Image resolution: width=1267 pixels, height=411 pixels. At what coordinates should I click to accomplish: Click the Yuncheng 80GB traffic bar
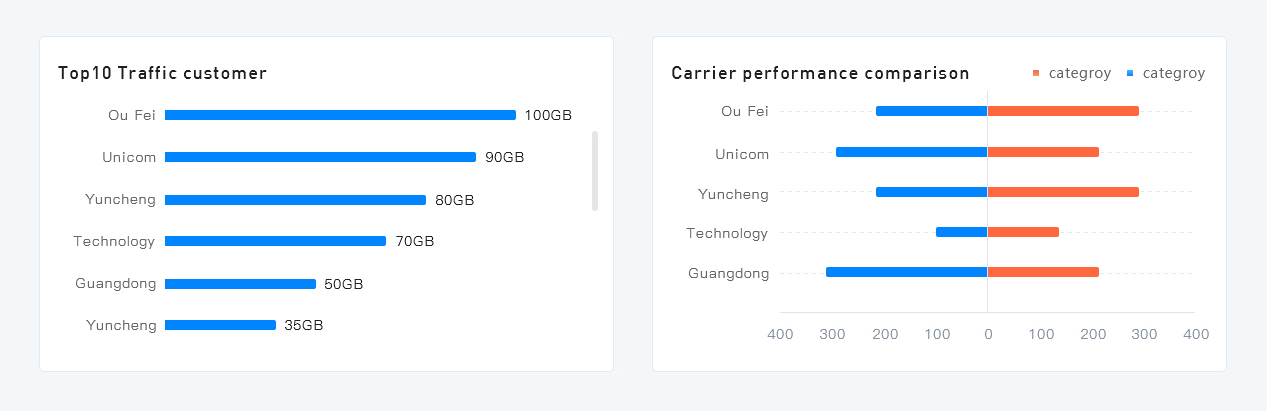(x=295, y=200)
